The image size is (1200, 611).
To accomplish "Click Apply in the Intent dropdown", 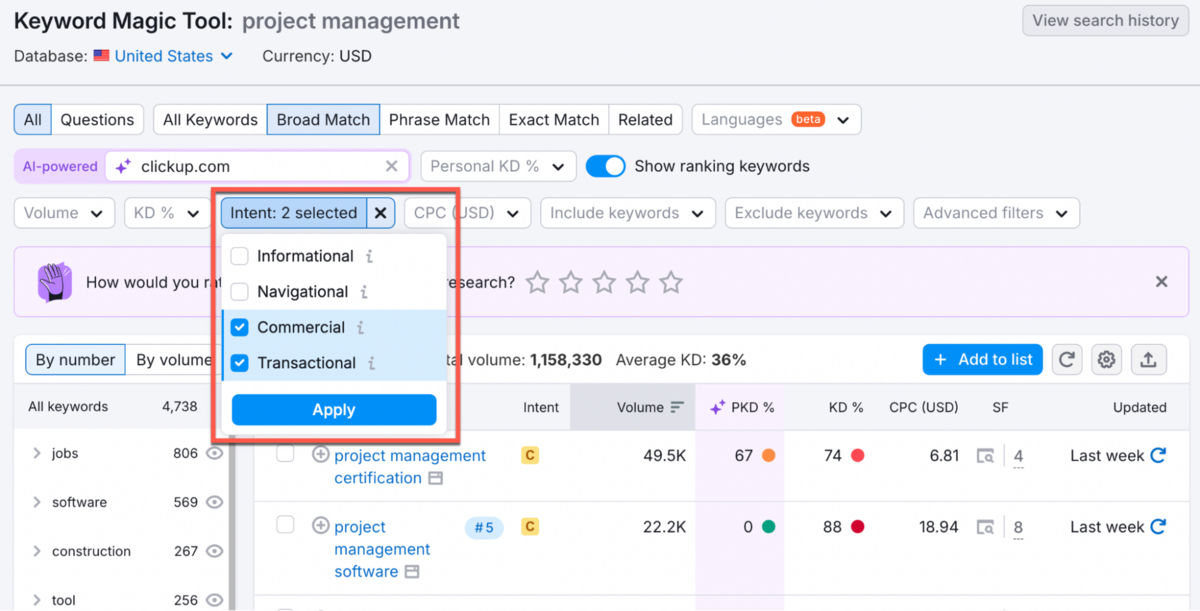I will (334, 410).
